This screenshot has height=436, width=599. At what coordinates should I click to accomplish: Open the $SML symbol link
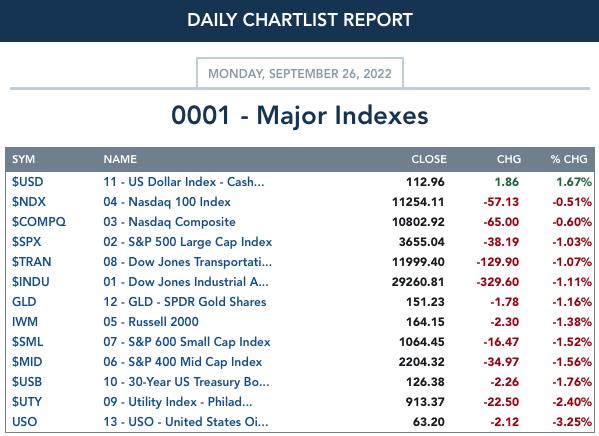(28, 342)
